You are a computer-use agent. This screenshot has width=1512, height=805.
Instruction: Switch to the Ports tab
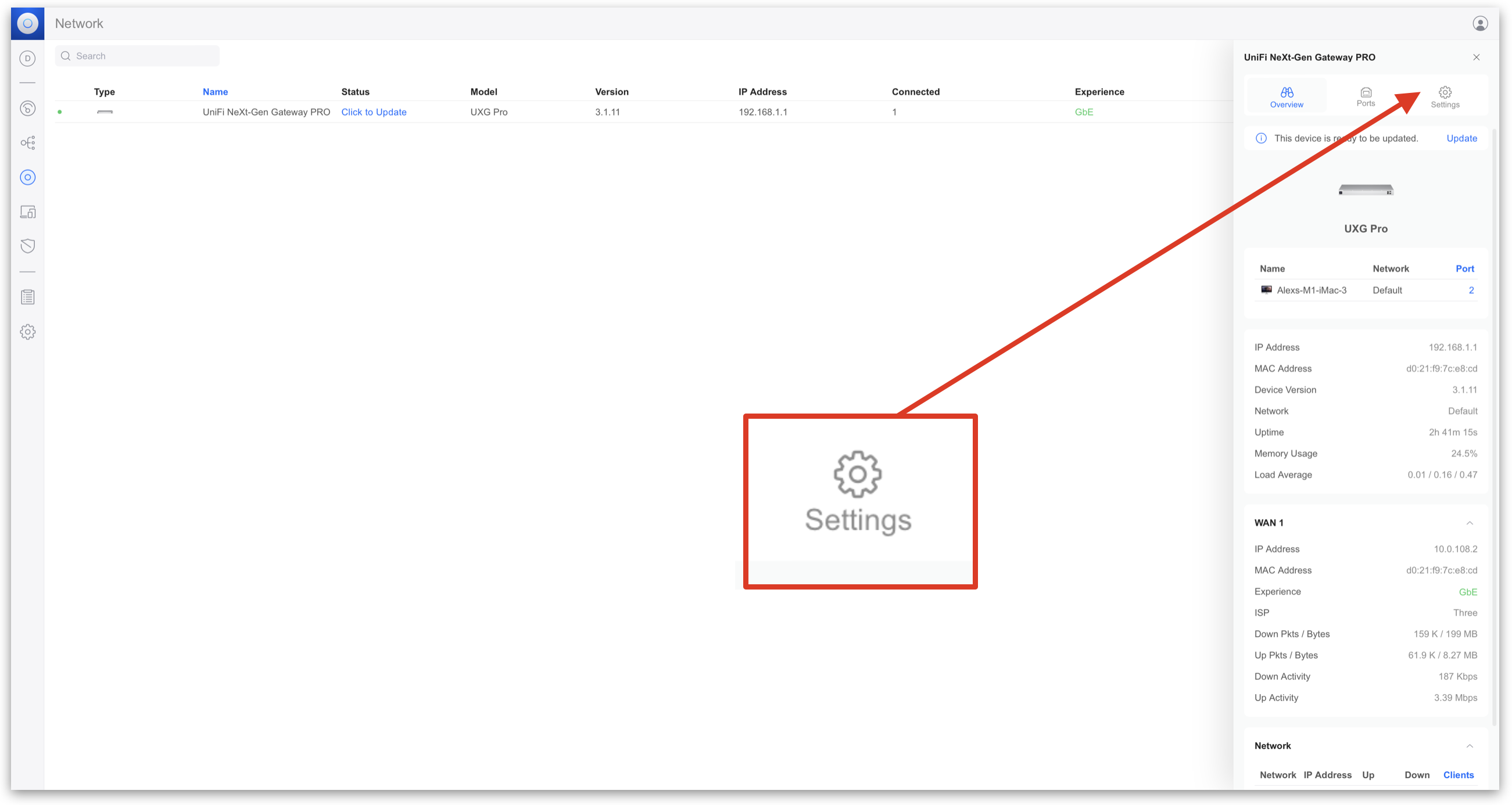[1365, 97]
